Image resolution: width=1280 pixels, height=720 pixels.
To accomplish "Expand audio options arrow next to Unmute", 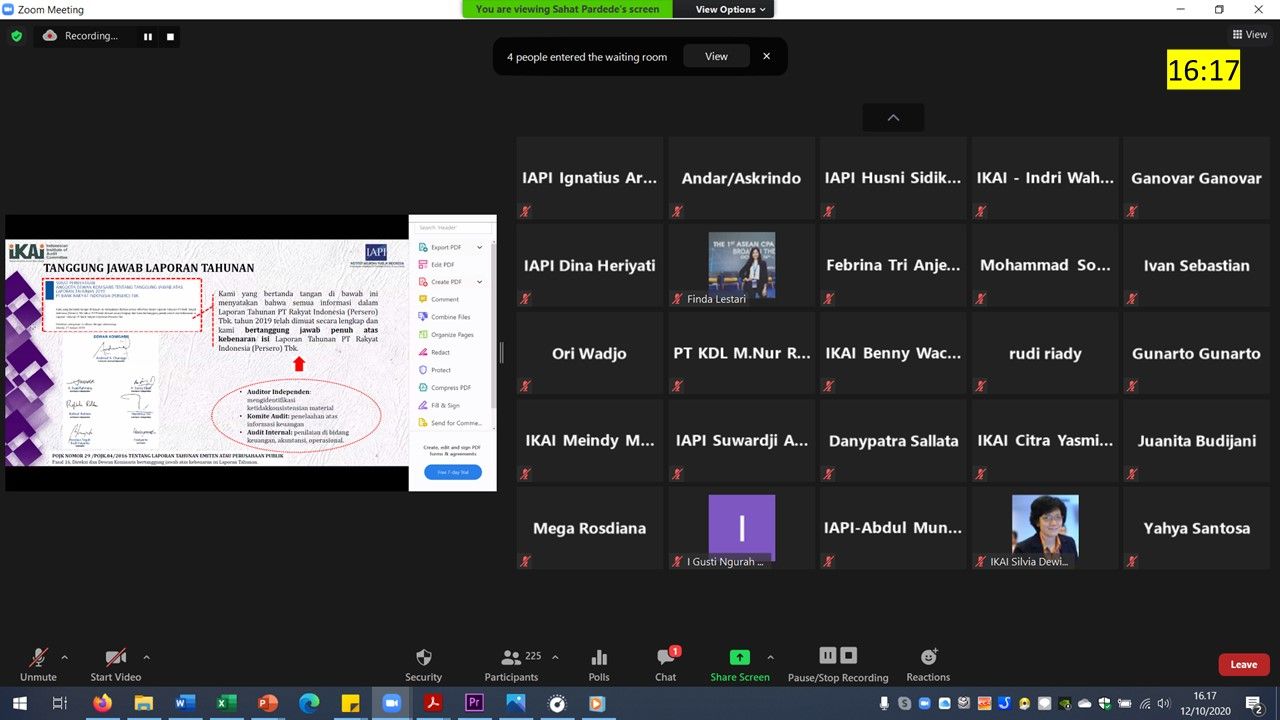I will tap(65, 657).
